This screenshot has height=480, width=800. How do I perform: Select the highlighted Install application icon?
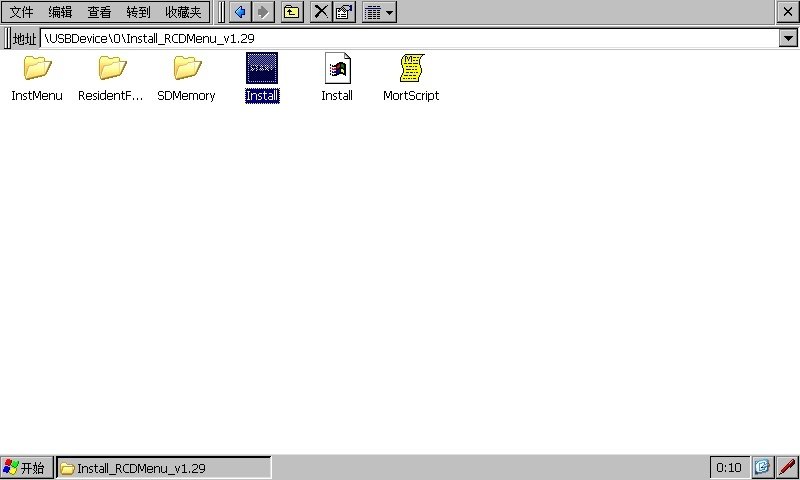coord(262,69)
